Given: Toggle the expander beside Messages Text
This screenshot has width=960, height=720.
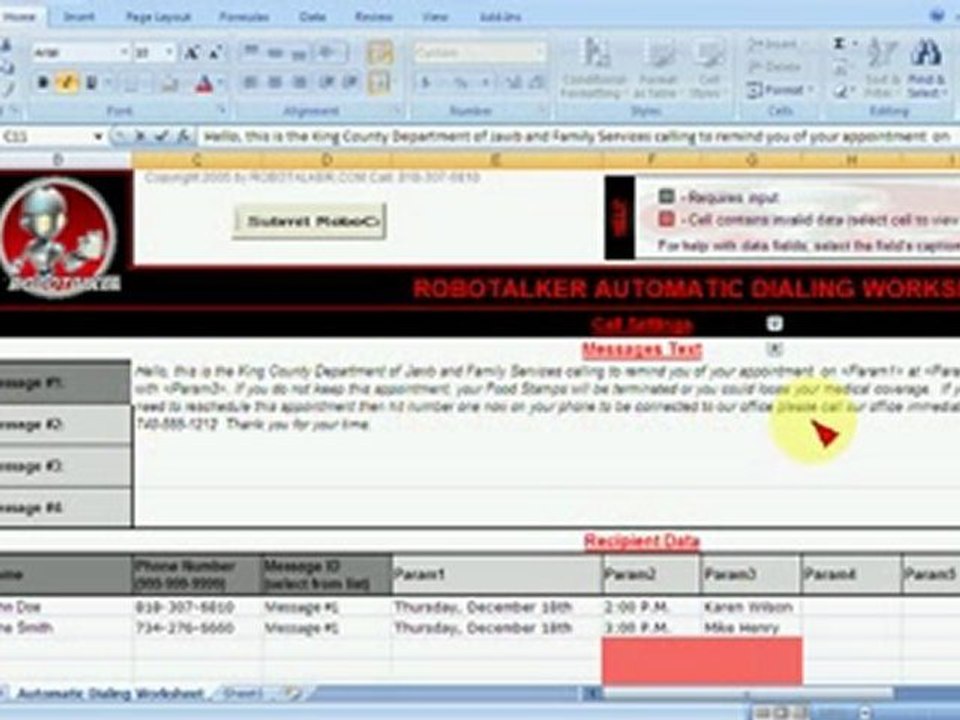Looking at the screenshot, I should click(x=774, y=348).
